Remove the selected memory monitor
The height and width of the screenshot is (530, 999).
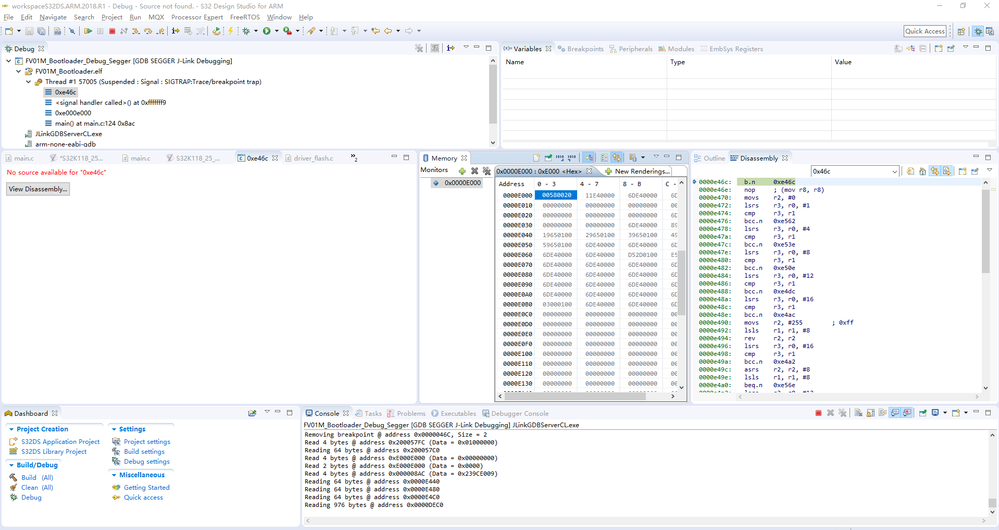click(473, 171)
